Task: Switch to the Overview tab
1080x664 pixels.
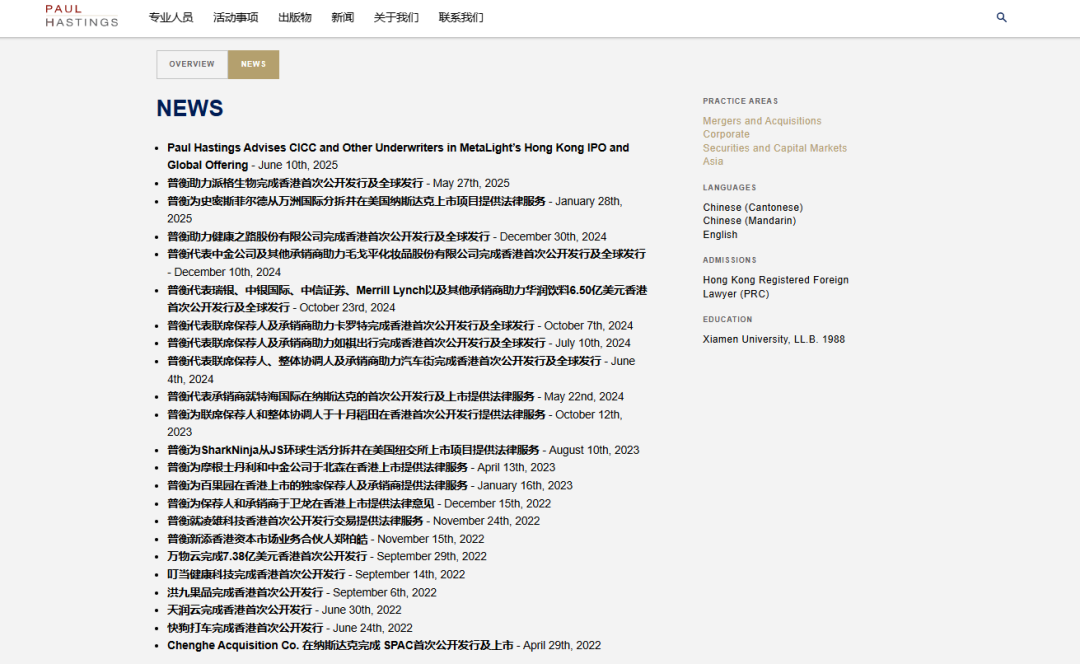Action: pyautogui.click(x=192, y=64)
